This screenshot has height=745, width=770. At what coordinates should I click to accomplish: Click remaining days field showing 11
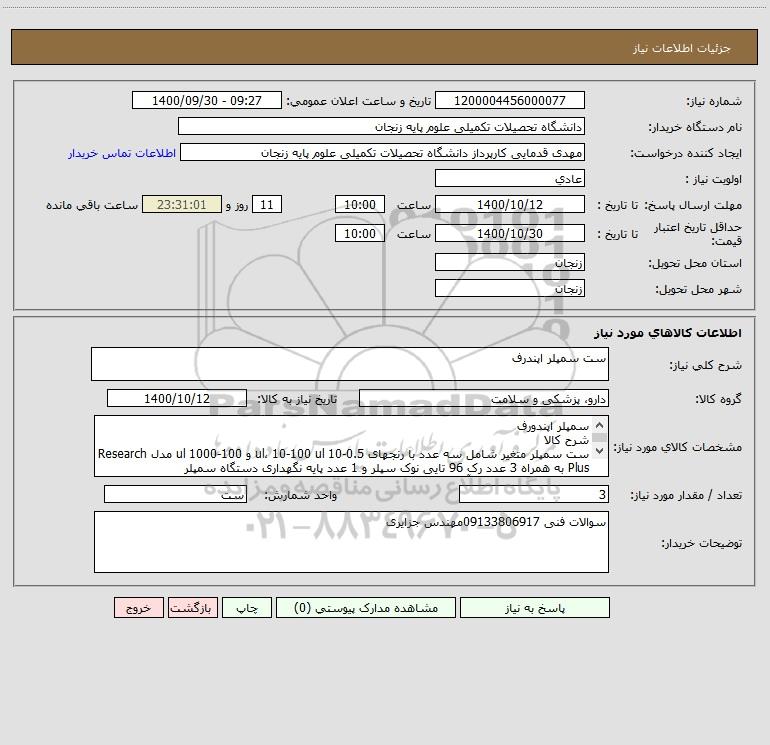tap(267, 204)
